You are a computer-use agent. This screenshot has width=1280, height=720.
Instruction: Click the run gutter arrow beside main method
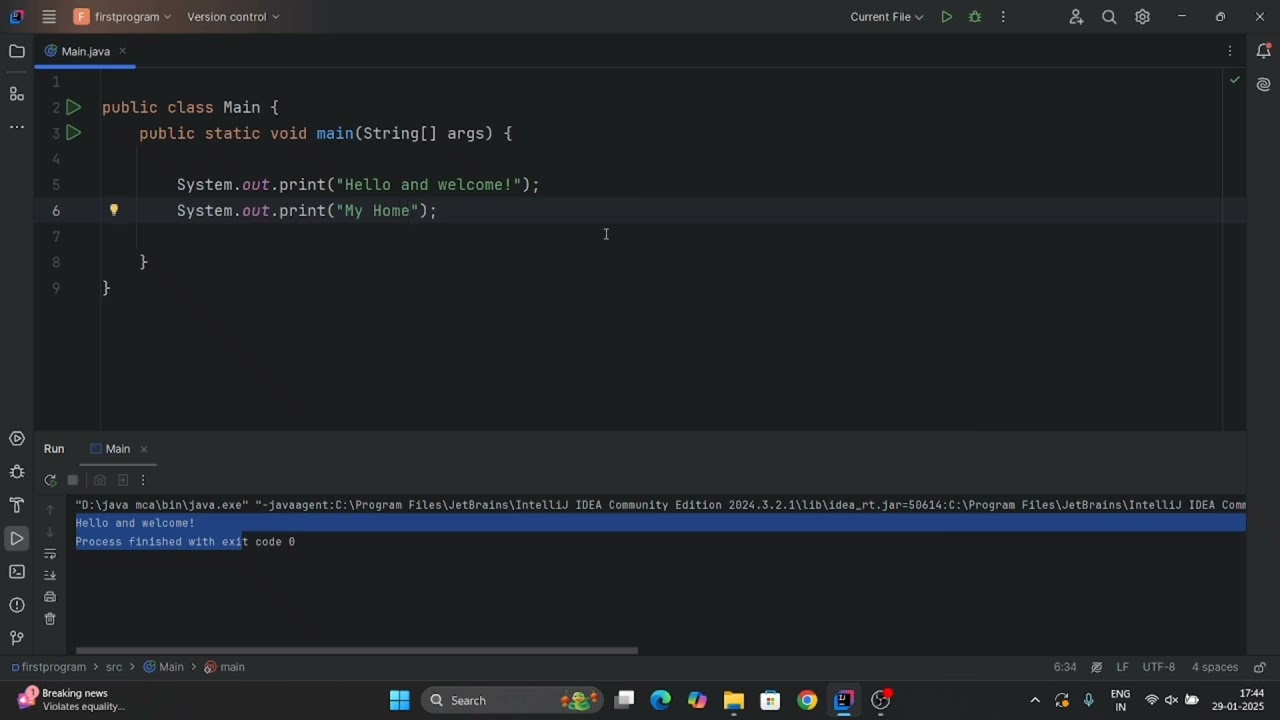(x=74, y=133)
